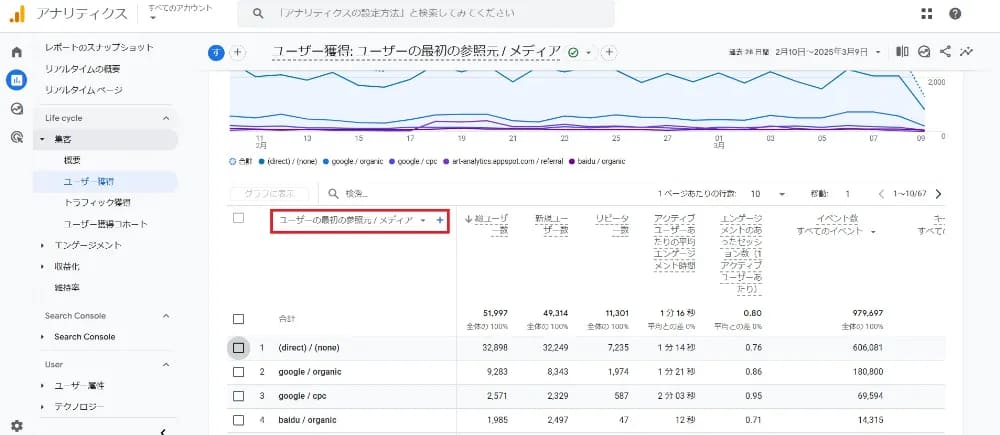Open the すべてのイベント event filter dropdown
1000x435 pixels.
(836, 232)
